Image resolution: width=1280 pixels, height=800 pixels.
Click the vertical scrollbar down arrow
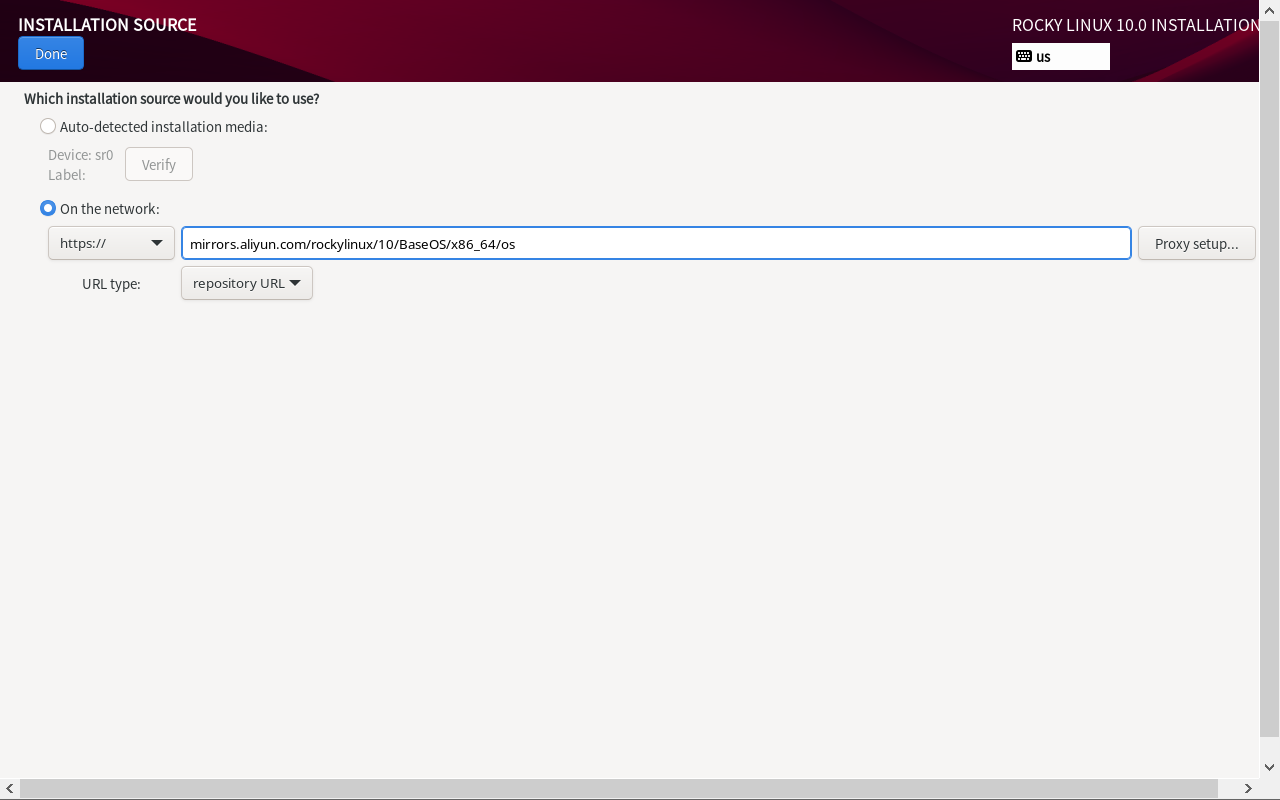(x=1270, y=768)
